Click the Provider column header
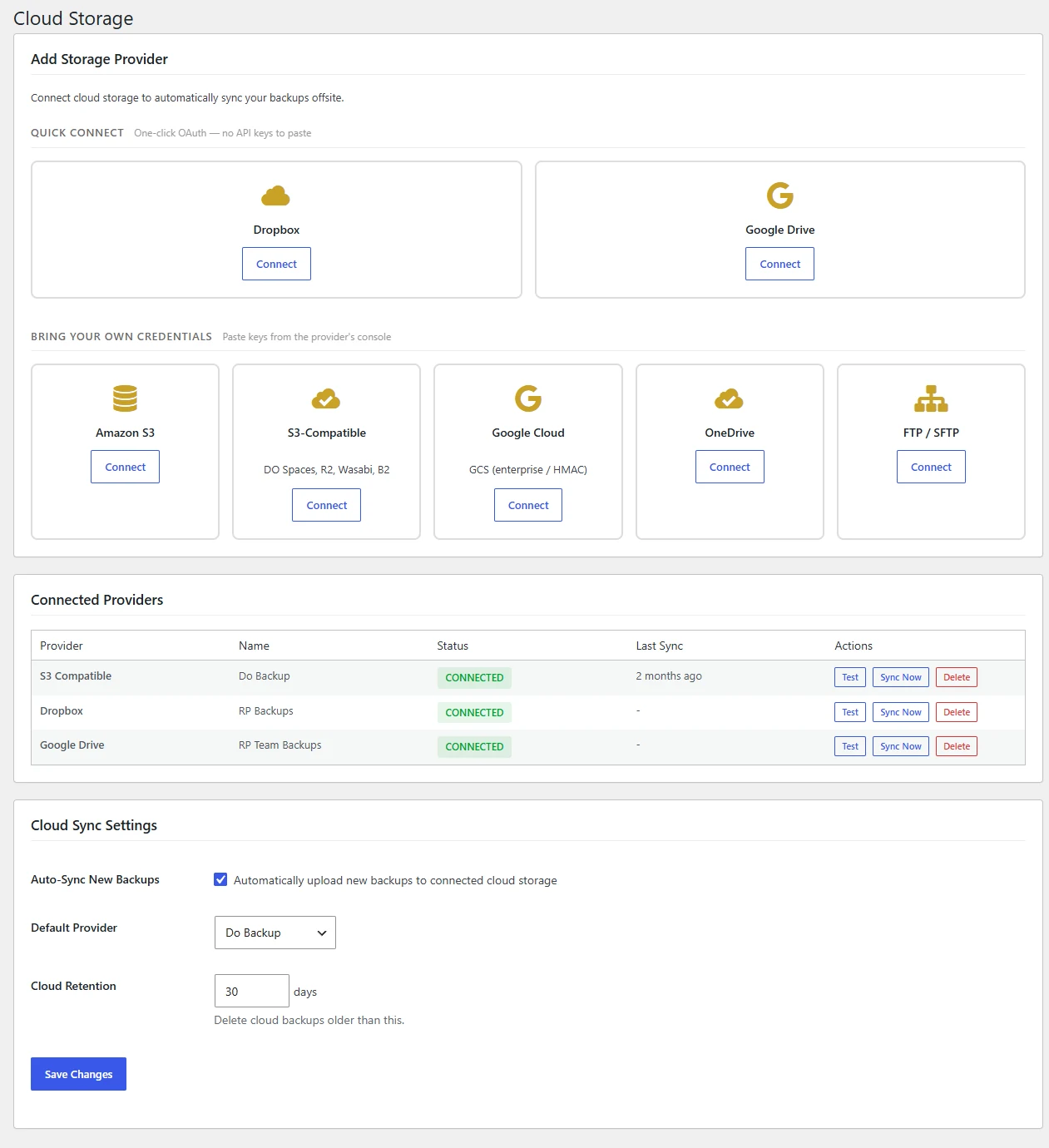1049x1148 pixels. coord(62,646)
